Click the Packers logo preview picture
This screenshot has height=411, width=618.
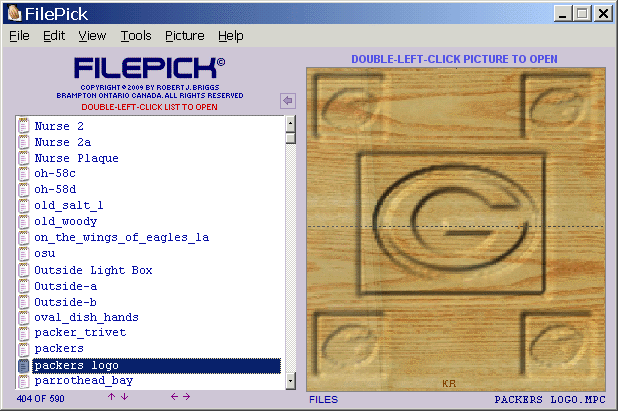coord(456,229)
